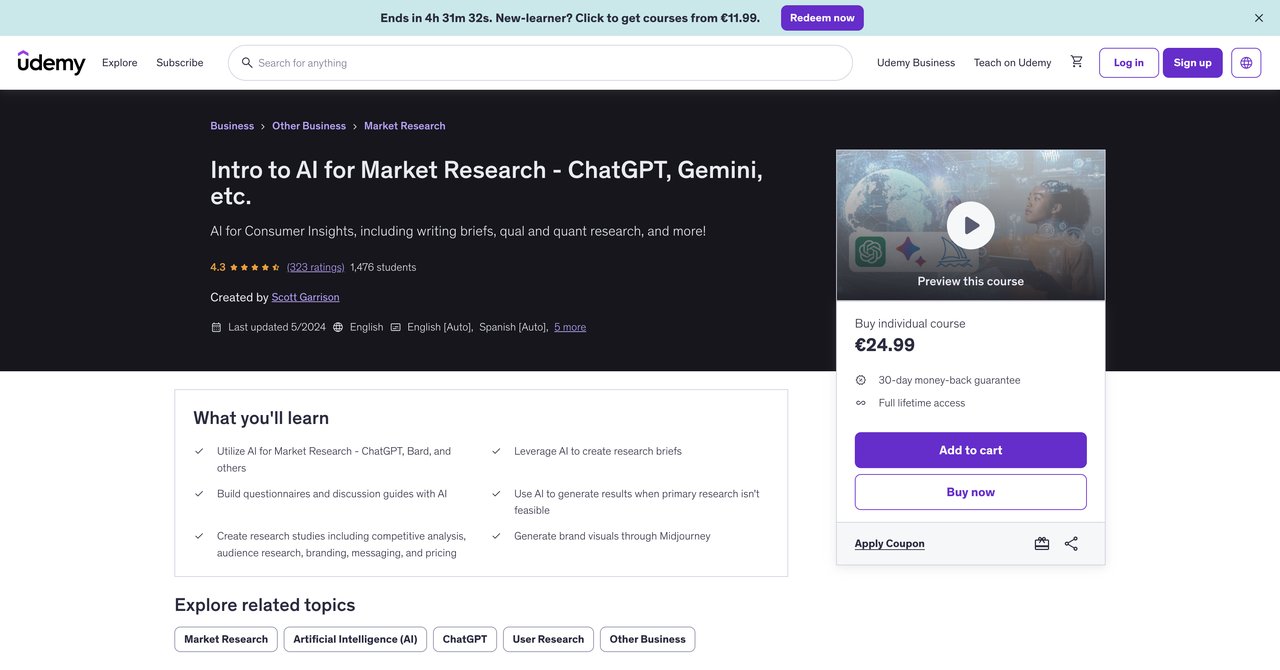Image resolution: width=1280 pixels, height=670 pixels.
Task: Click the breadcrumb chevron after Business
Action: point(263,126)
